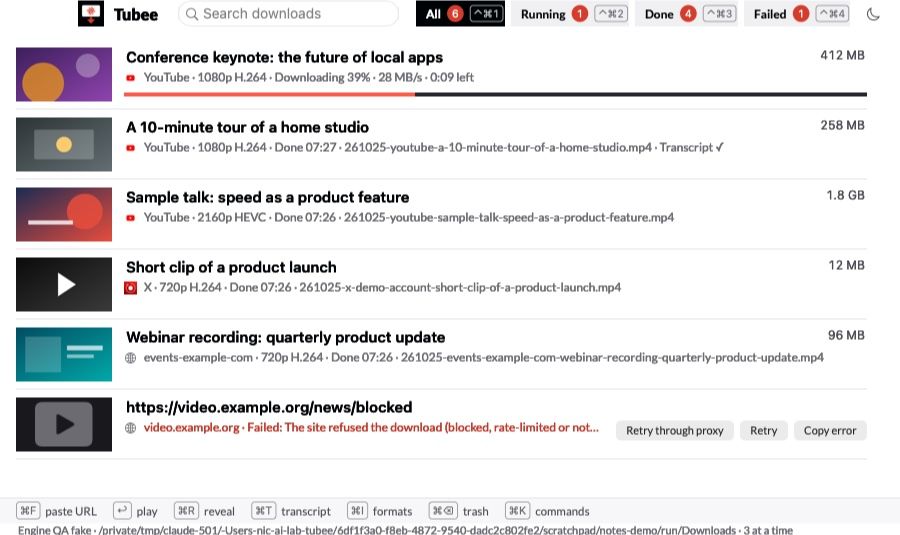
Task: Click the formats shortcut hint
Action: (380, 511)
